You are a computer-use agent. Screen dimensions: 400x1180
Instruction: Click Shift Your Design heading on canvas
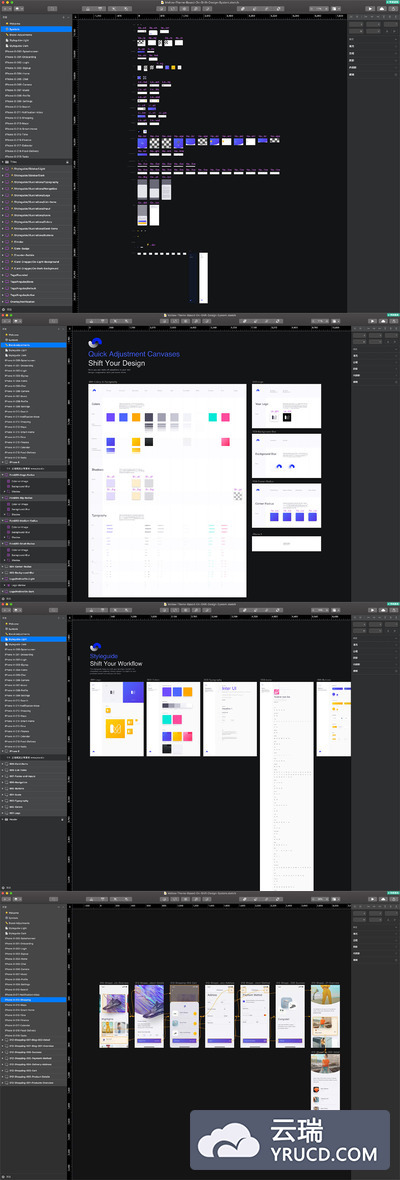coord(117,363)
